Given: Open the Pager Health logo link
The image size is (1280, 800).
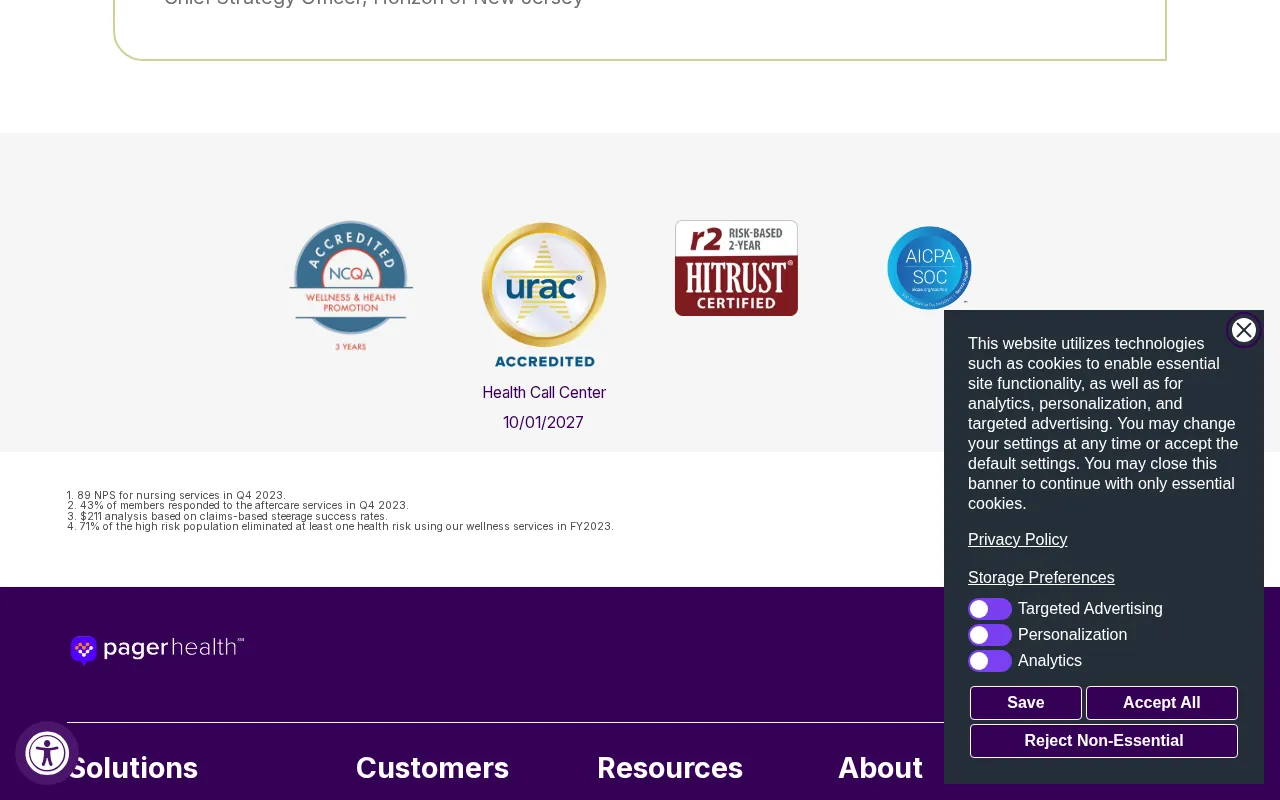Looking at the screenshot, I should (x=157, y=649).
